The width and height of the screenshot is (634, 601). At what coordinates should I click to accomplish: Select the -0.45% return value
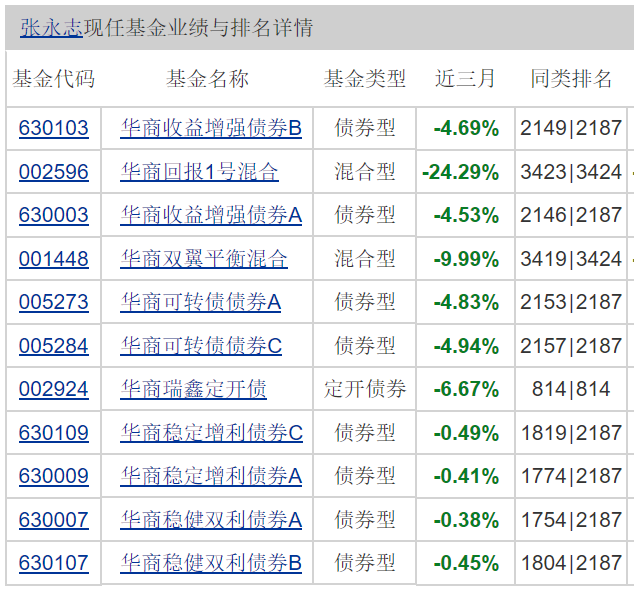466,563
